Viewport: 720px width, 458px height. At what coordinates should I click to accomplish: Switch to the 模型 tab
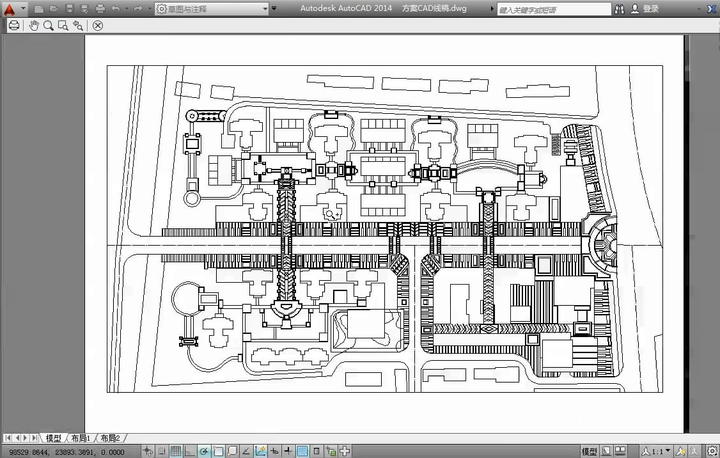pos(54,438)
